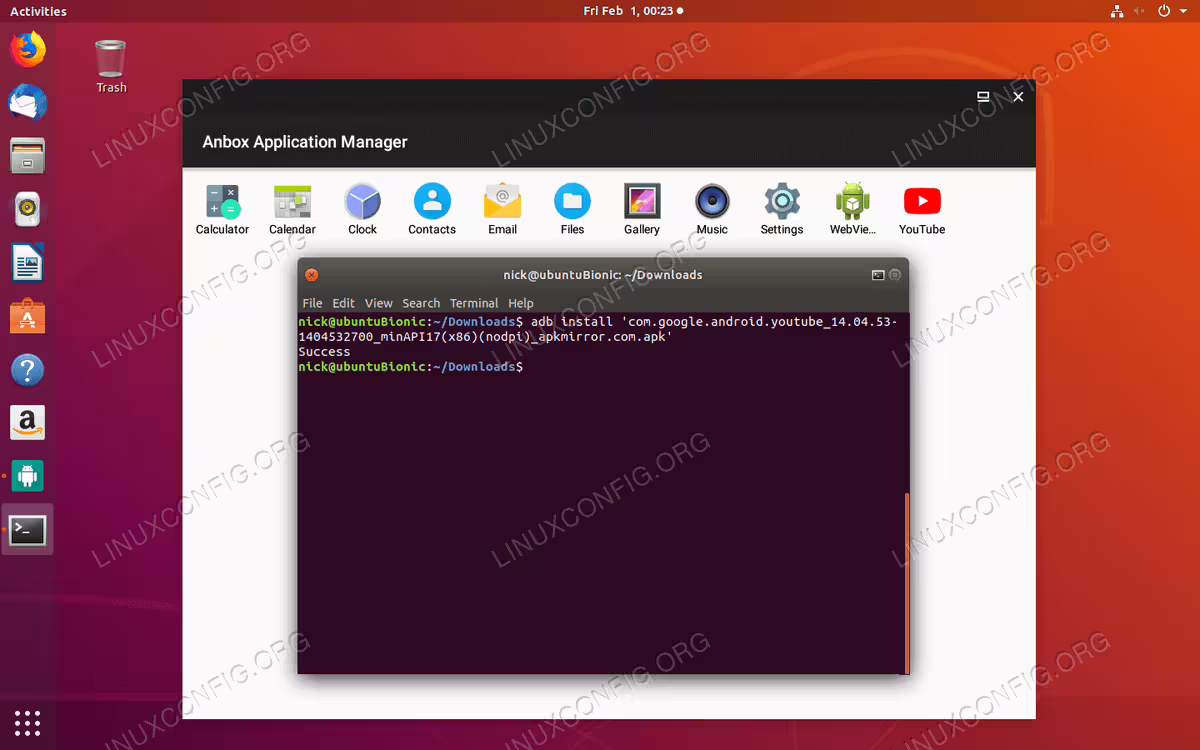This screenshot has height=750, width=1200.
Task: Open the terminal File menu
Action: point(312,303)
